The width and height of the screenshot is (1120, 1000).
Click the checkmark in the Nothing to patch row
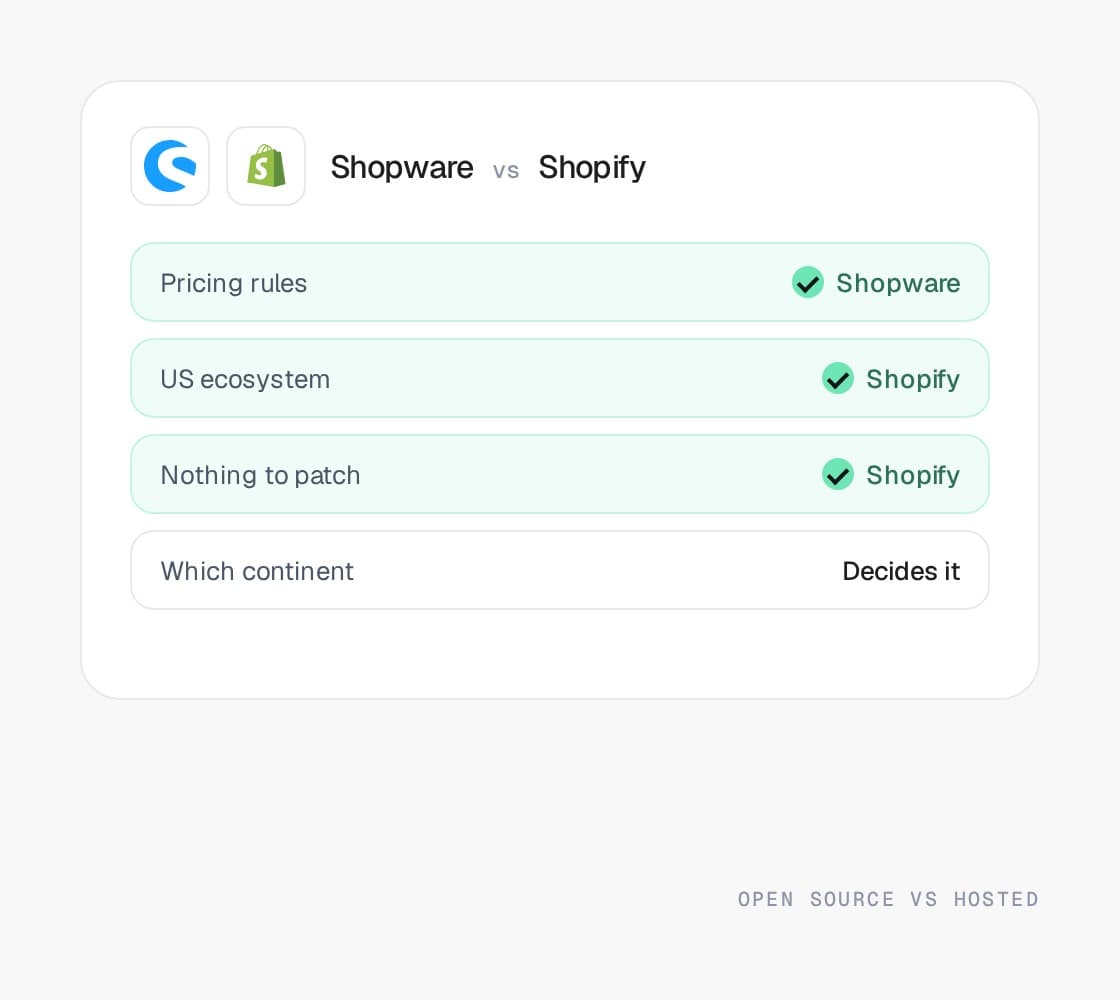pyautogui.click(x=838, y=474)
